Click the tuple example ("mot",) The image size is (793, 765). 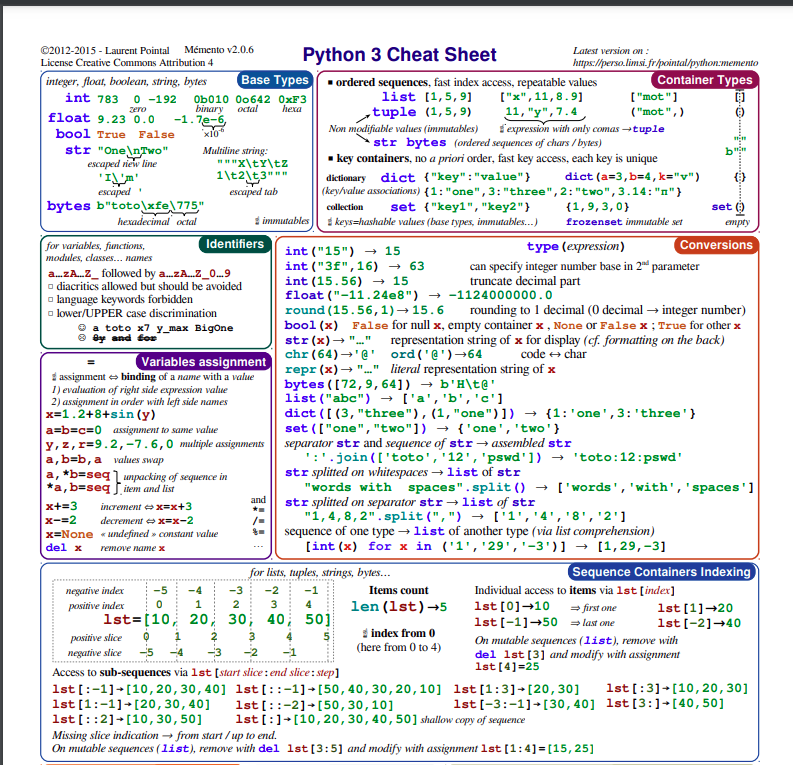(657, 112)
